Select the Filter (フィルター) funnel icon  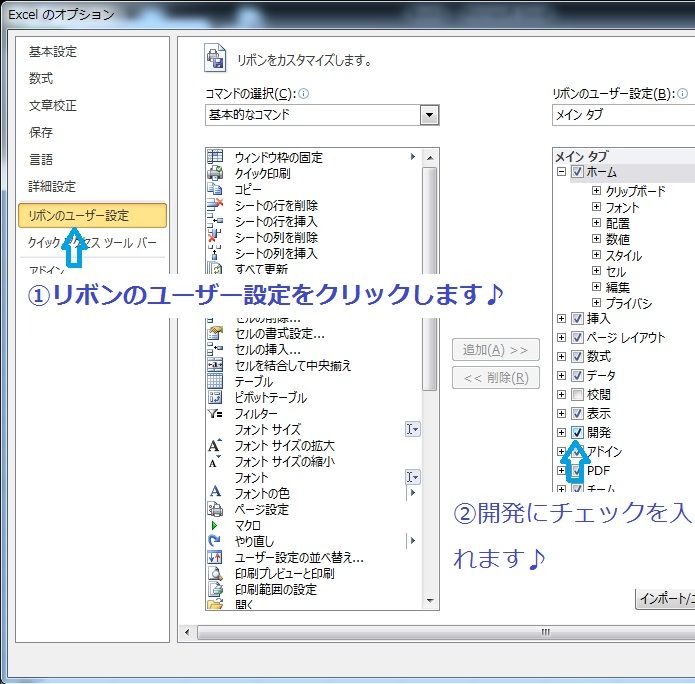pos(215,413)
